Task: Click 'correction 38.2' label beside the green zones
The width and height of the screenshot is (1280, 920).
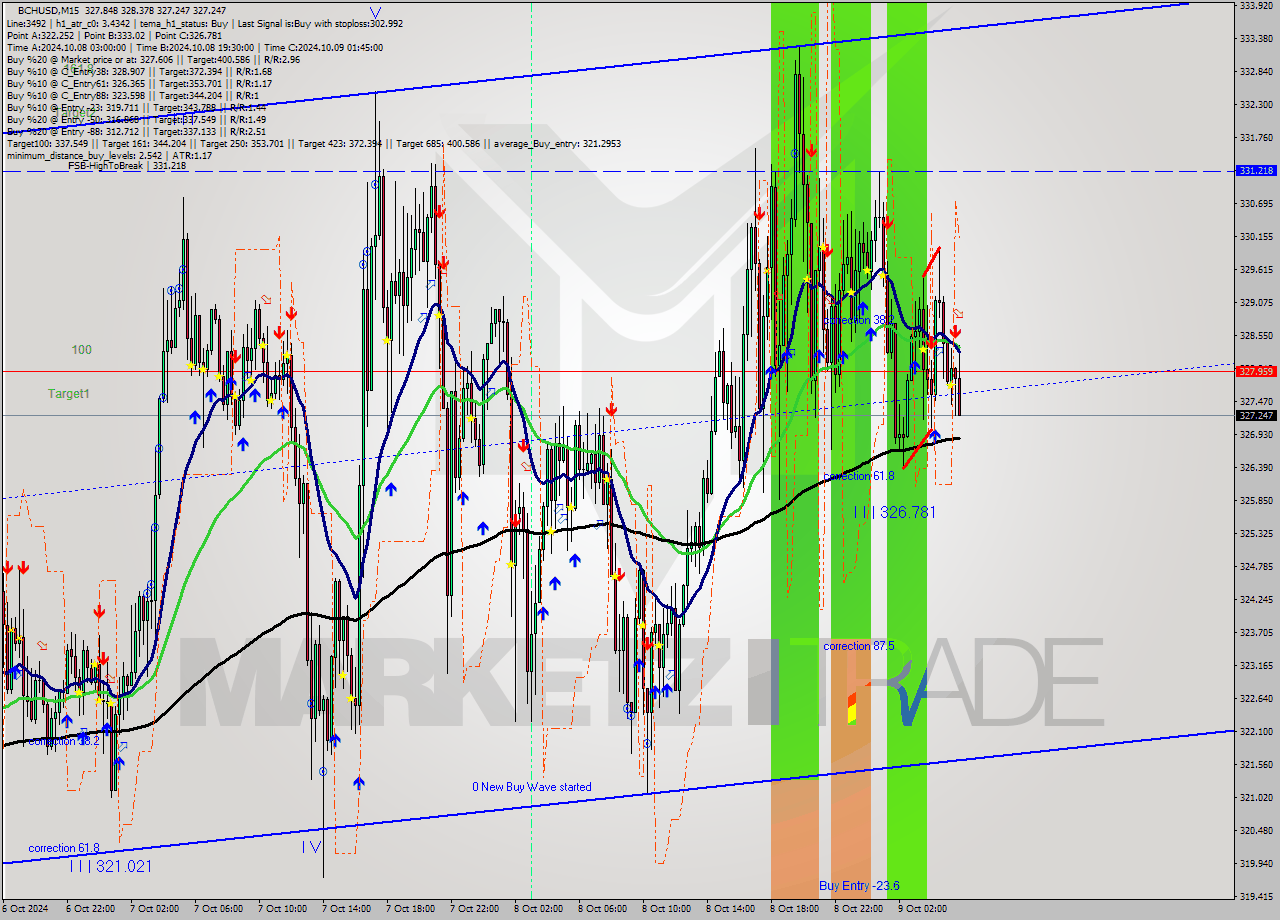Action: 858,320
